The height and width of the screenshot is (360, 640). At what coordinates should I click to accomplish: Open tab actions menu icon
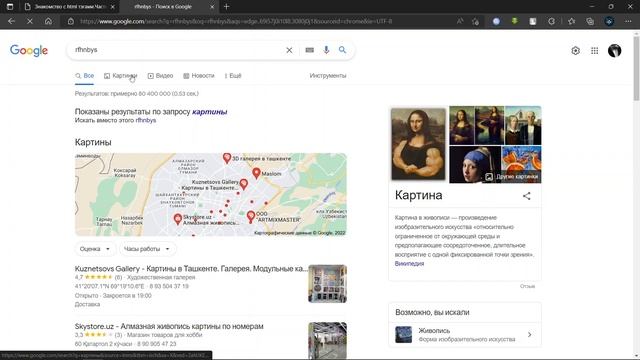pos(10,7)
